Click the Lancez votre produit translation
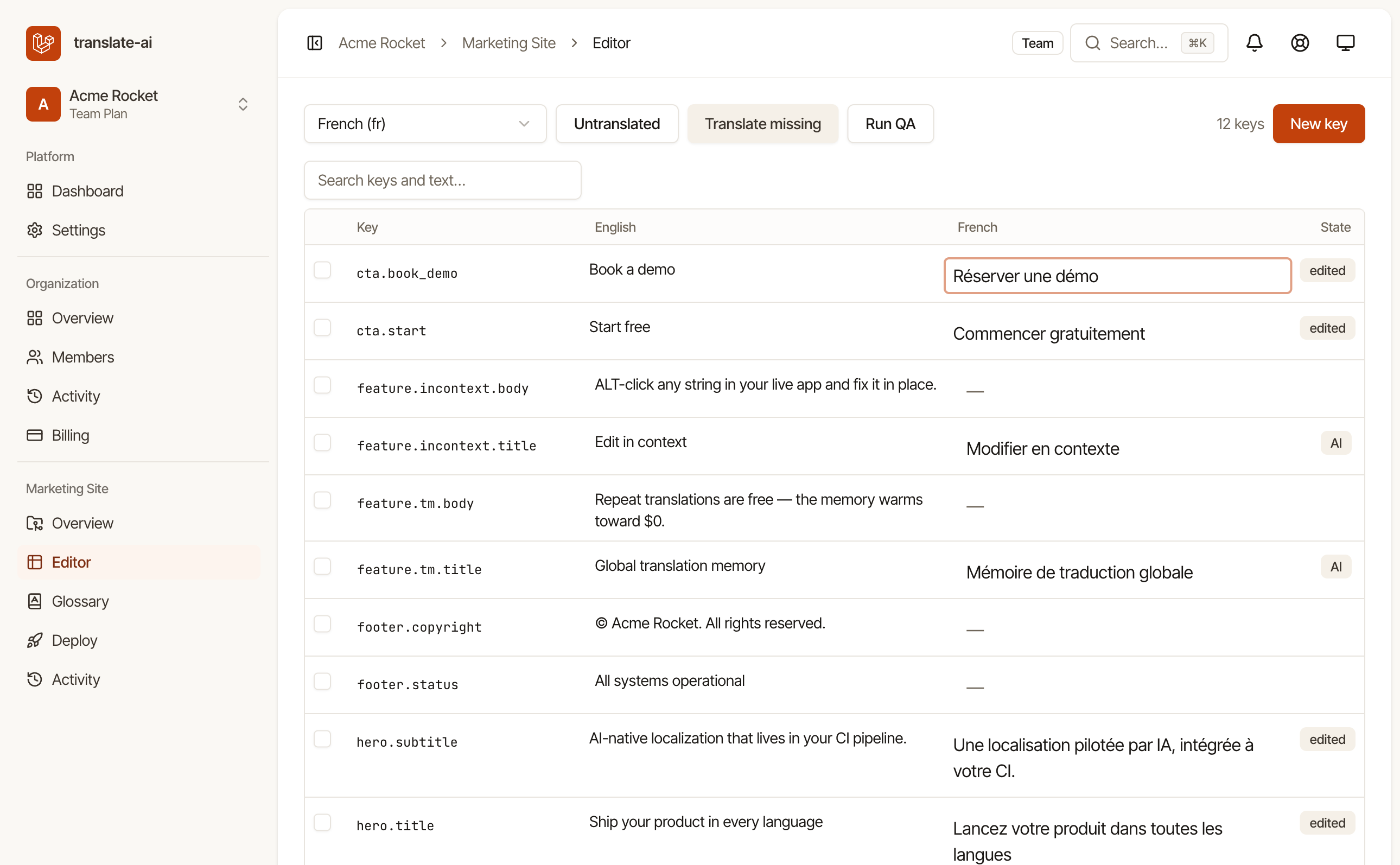Image resolution: width=1400 pixels, height=865 pixels. click(x=1087, y=841)
